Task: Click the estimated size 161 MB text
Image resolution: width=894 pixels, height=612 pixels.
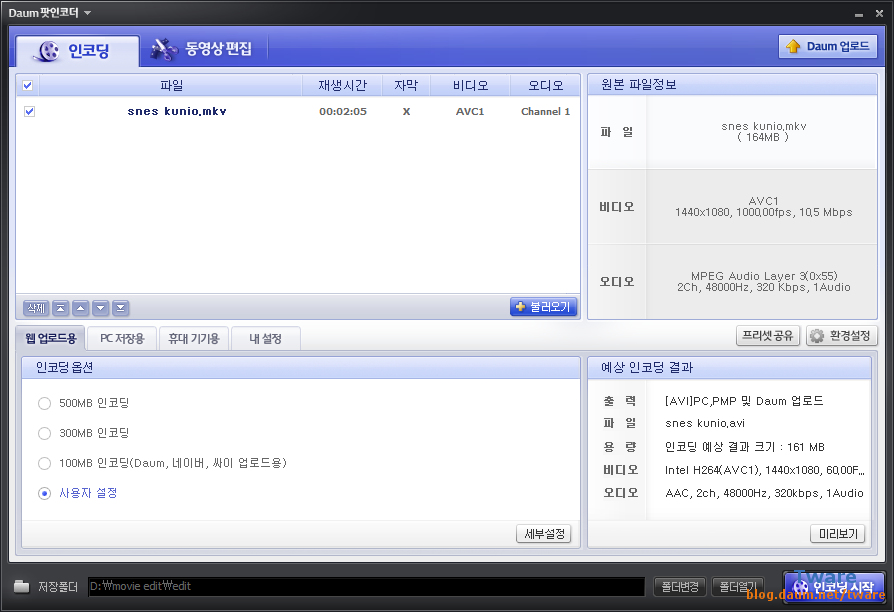Action: coord(745,447)
